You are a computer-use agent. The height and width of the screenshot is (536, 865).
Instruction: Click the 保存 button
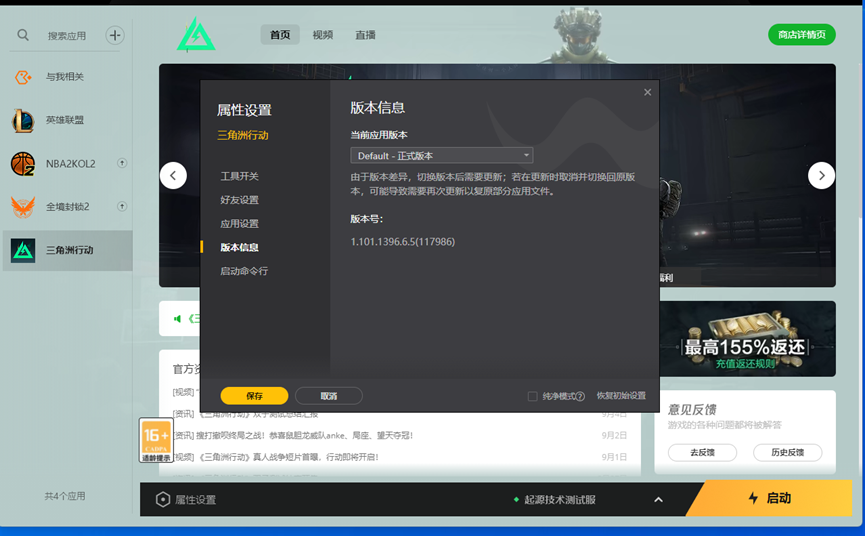pos(254,395)
